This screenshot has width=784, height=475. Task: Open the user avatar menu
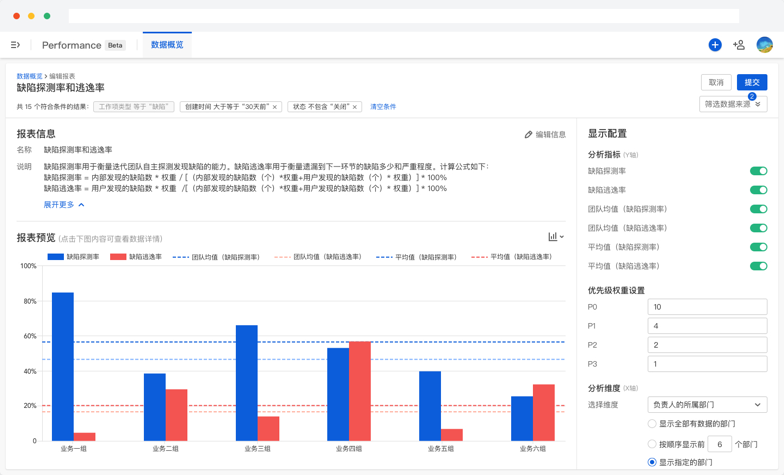click(764, 45)
